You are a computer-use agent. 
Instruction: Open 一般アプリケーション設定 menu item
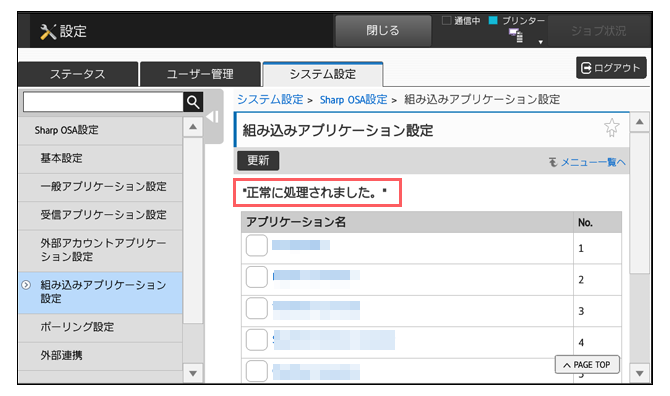tap(100, 187)
